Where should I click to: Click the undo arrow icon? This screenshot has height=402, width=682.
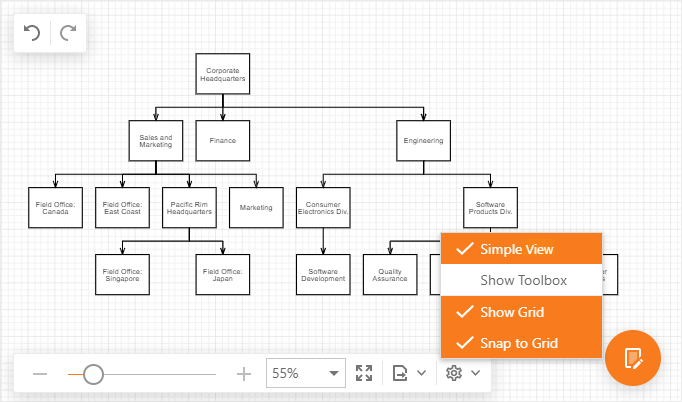(x=32, y=33)
